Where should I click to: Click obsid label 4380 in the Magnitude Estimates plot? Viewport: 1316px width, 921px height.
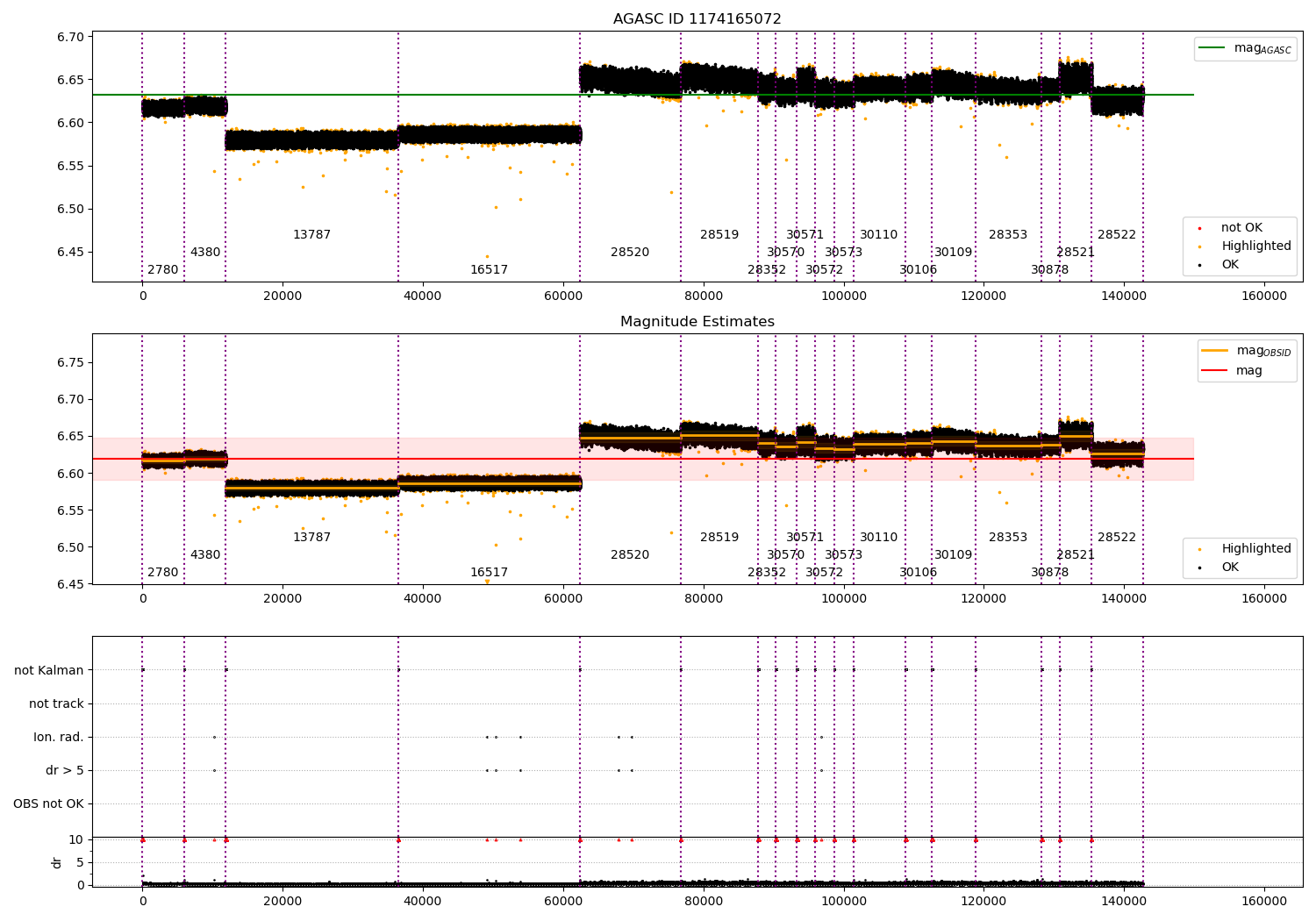(x=205, y=555)
